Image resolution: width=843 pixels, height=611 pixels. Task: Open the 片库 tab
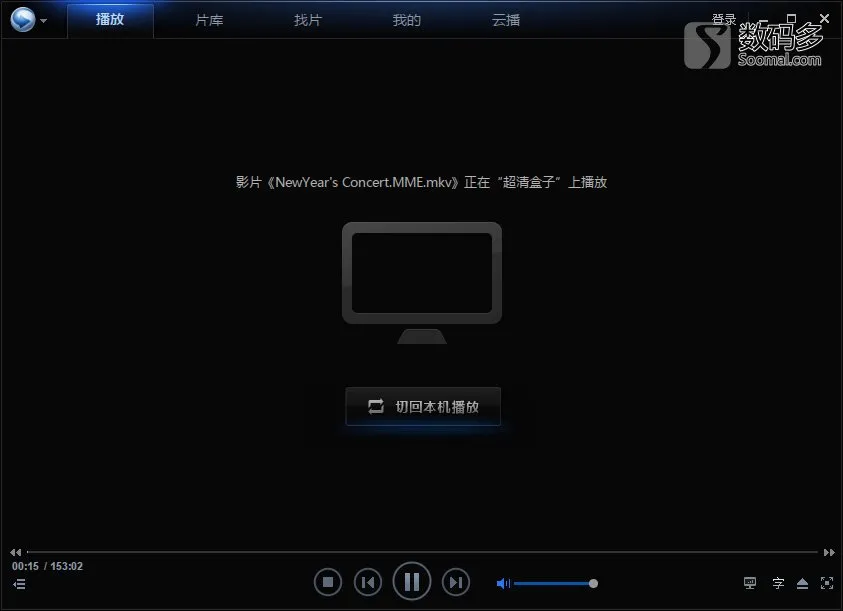[x=209, y=20]
